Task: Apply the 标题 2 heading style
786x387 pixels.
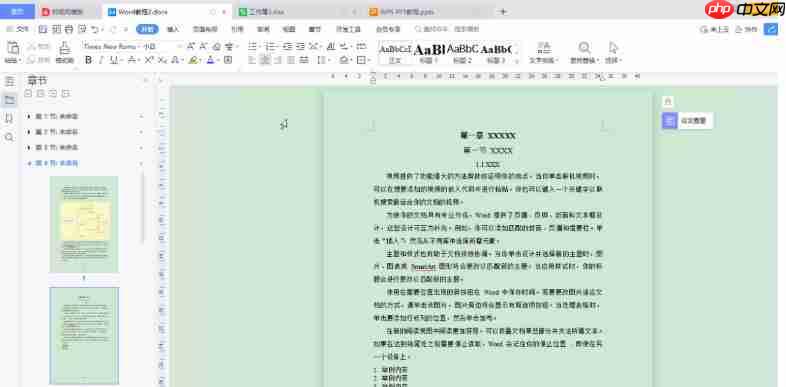Action: click(x=462, y=53)
